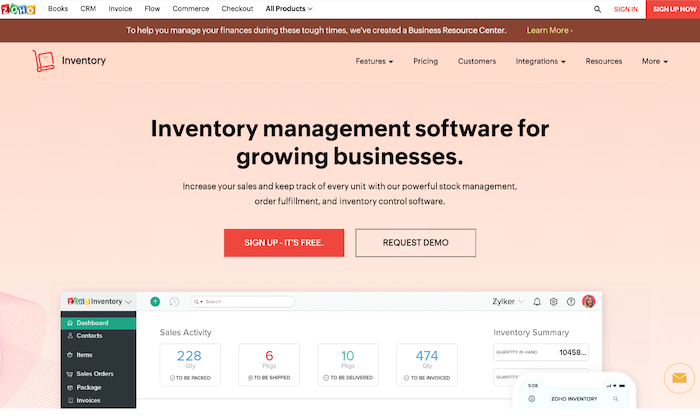700x420 pixels.
Task: Open the search magnifier icon in top bar
Action: click(597, 9)
